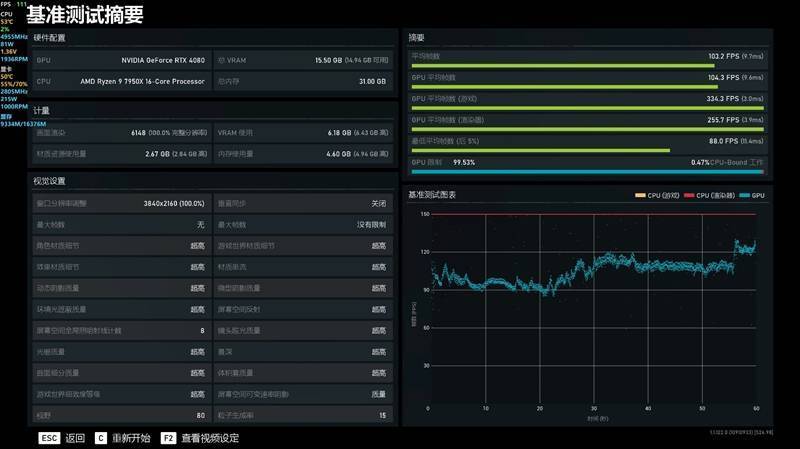
Task: Click the 屏幕空间反射 row 超高 value
Action: (x=379, y=310)
